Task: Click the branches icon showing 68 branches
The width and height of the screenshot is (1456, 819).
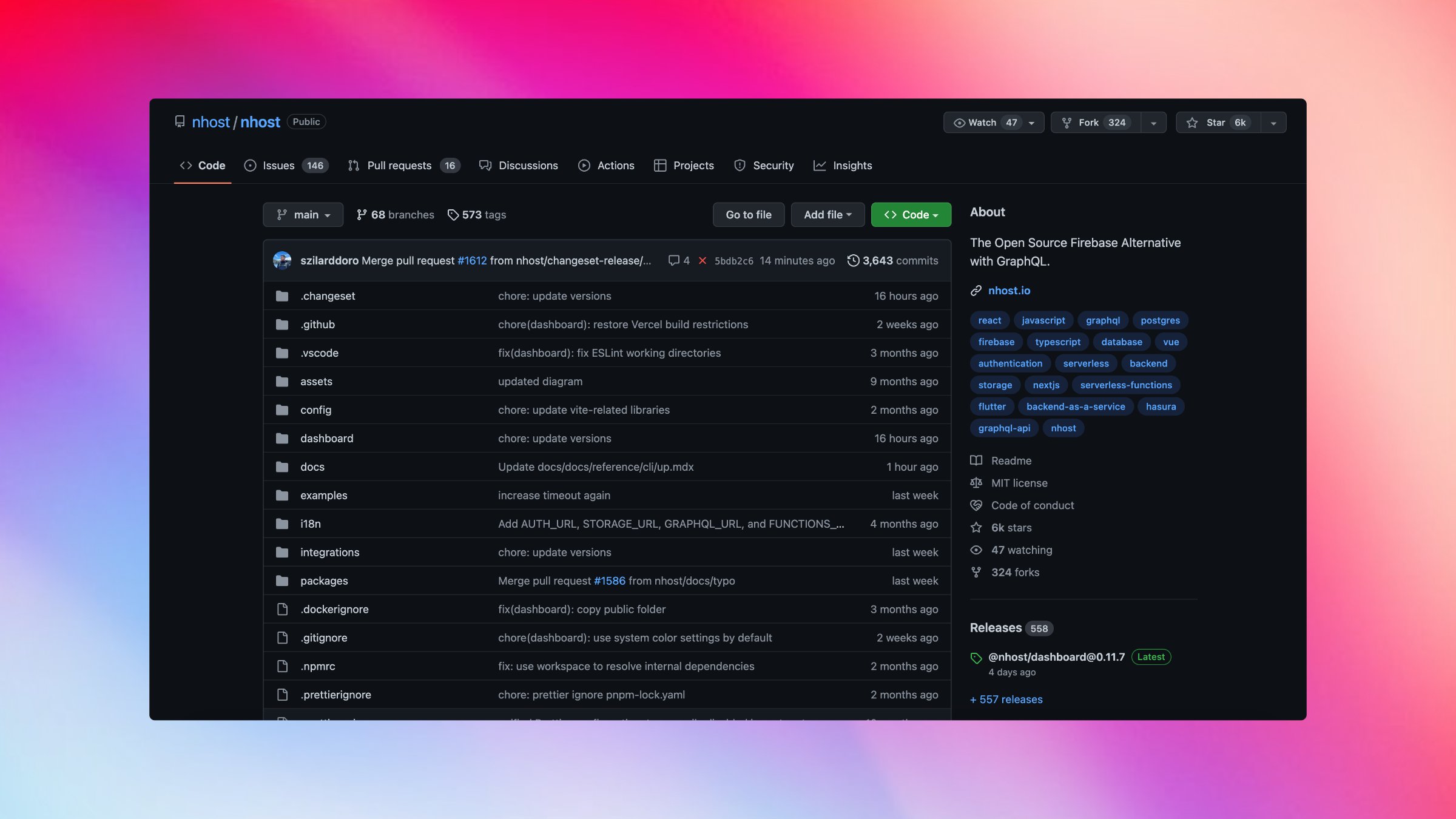Action: point(362,215)
